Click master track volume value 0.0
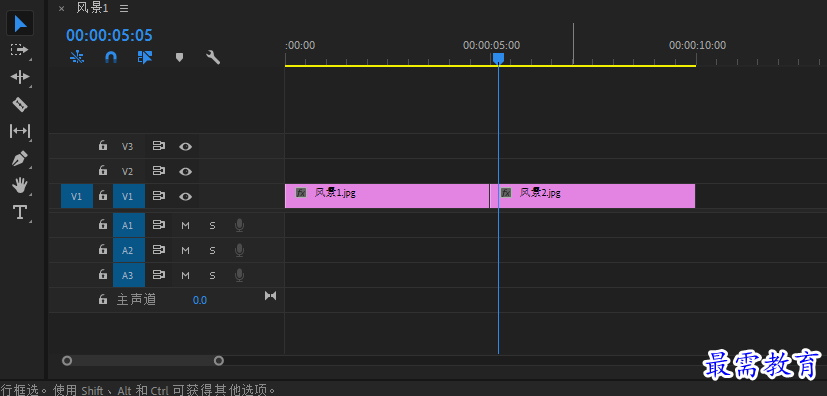The height and width of the screenshot is (396, 827). pyautogui.click(x=199, y=301)
